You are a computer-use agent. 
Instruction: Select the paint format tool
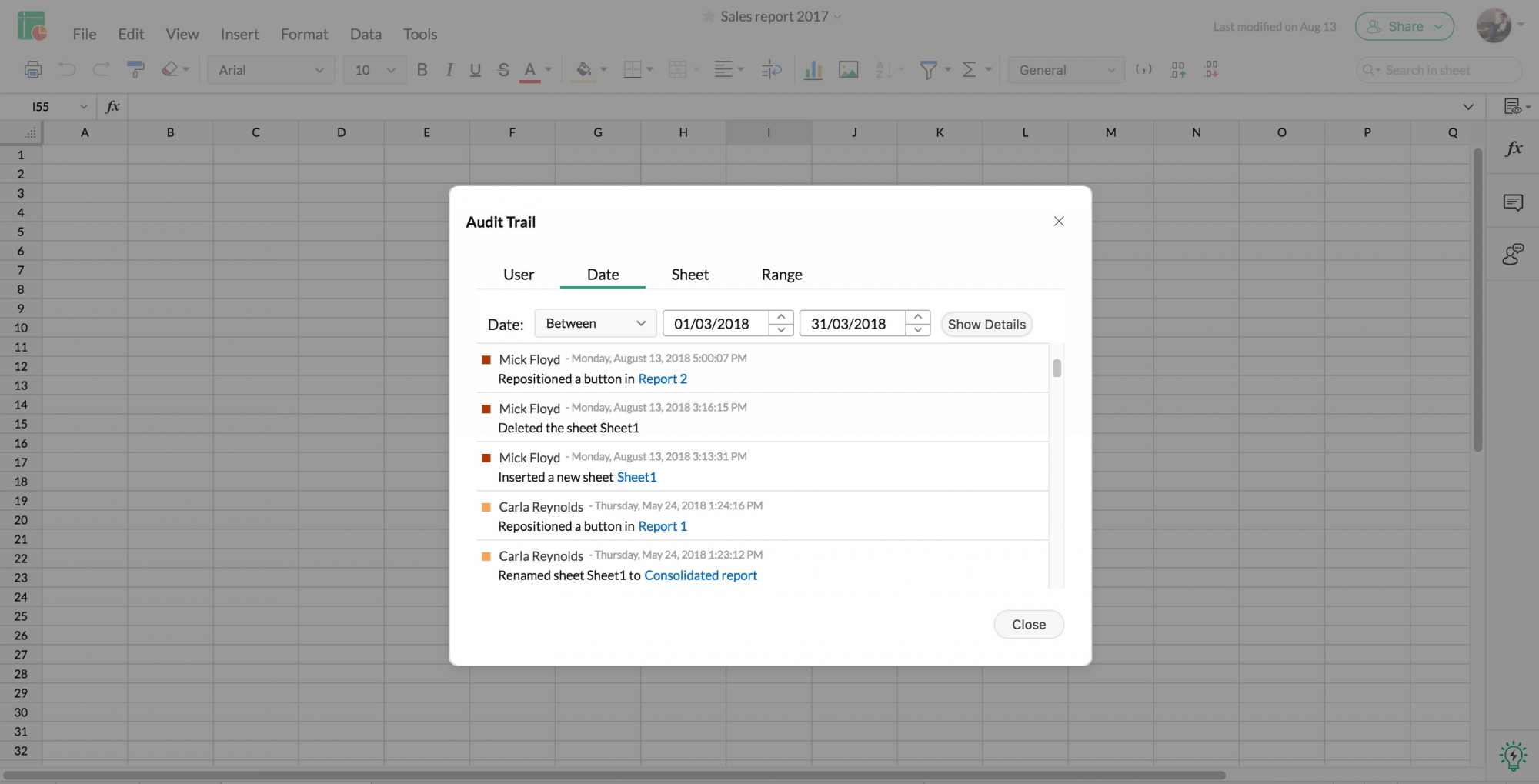coord(136,70)
